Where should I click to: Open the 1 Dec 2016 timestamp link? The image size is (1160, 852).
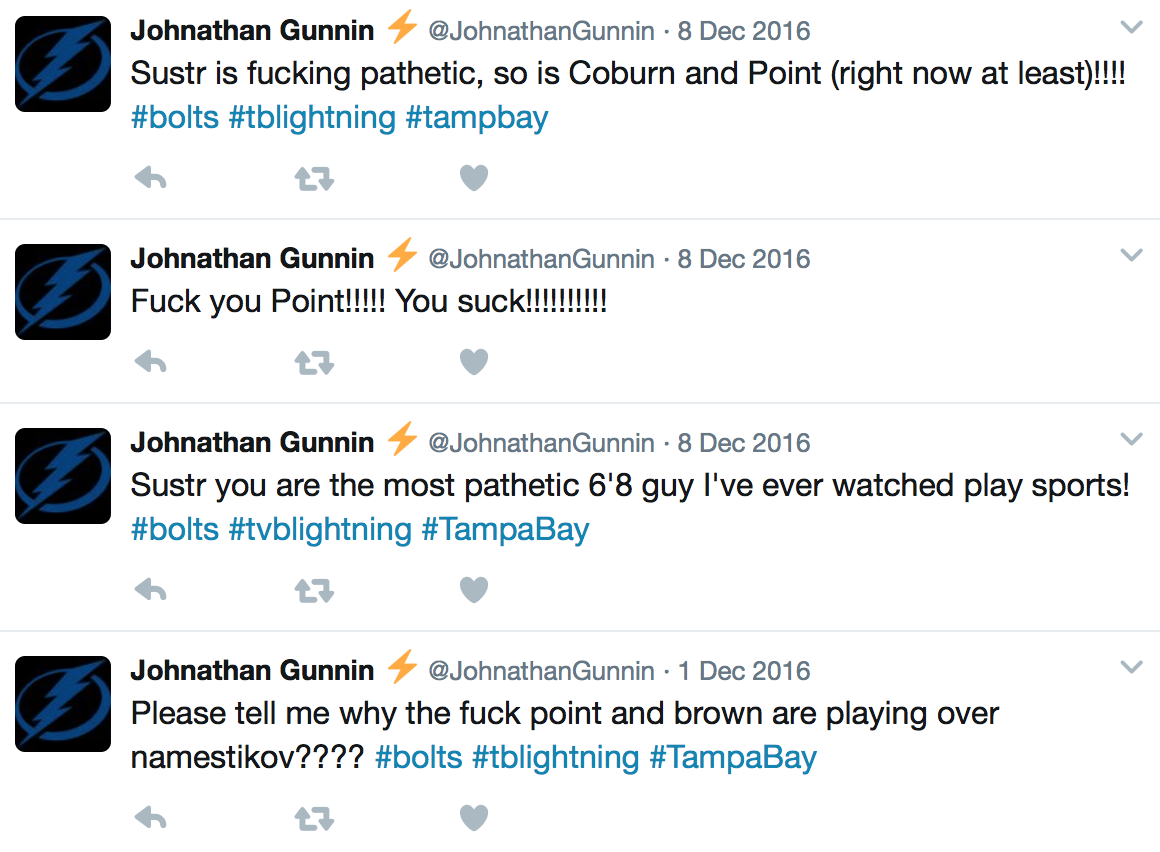pyautogui.click(x=744, y=671)
